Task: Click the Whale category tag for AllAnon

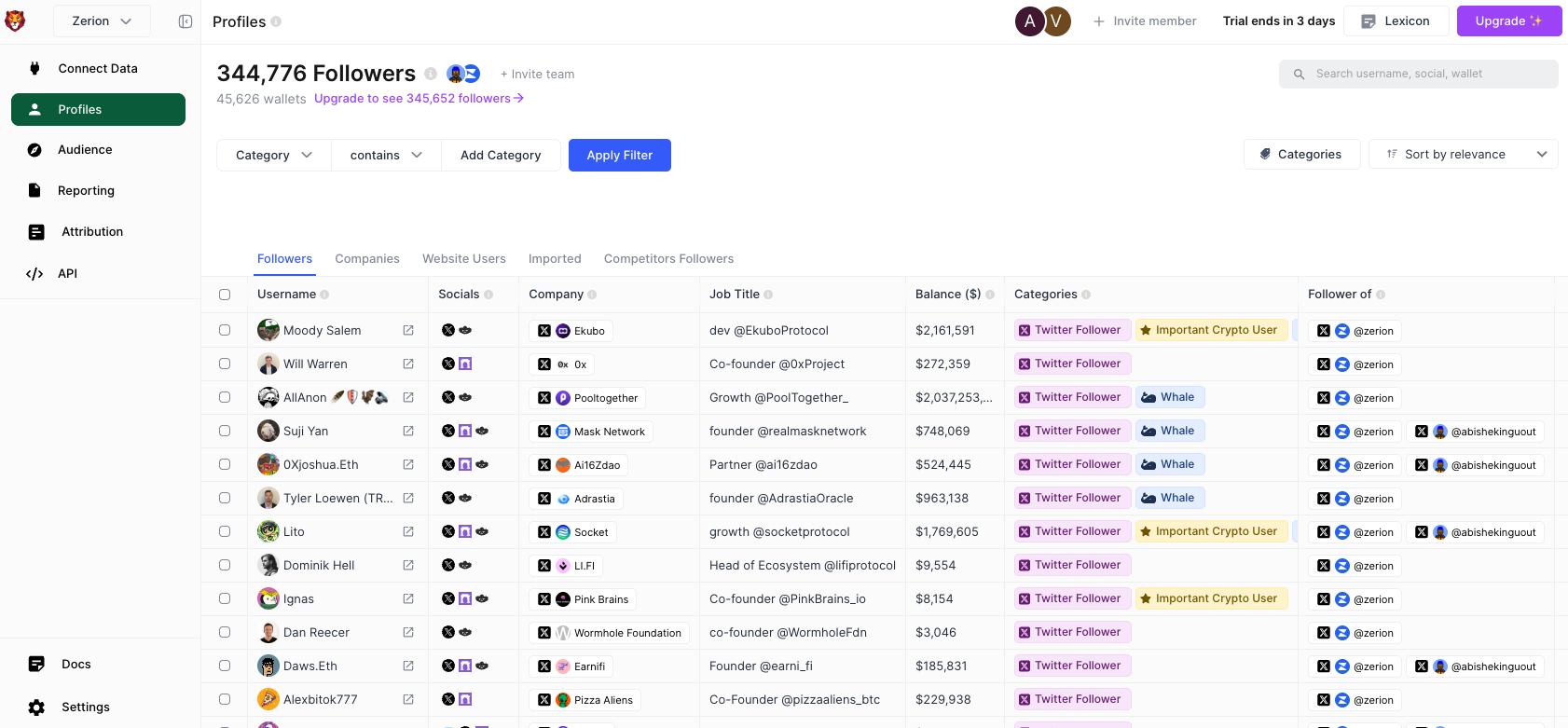Action: tap(1170, 397)
